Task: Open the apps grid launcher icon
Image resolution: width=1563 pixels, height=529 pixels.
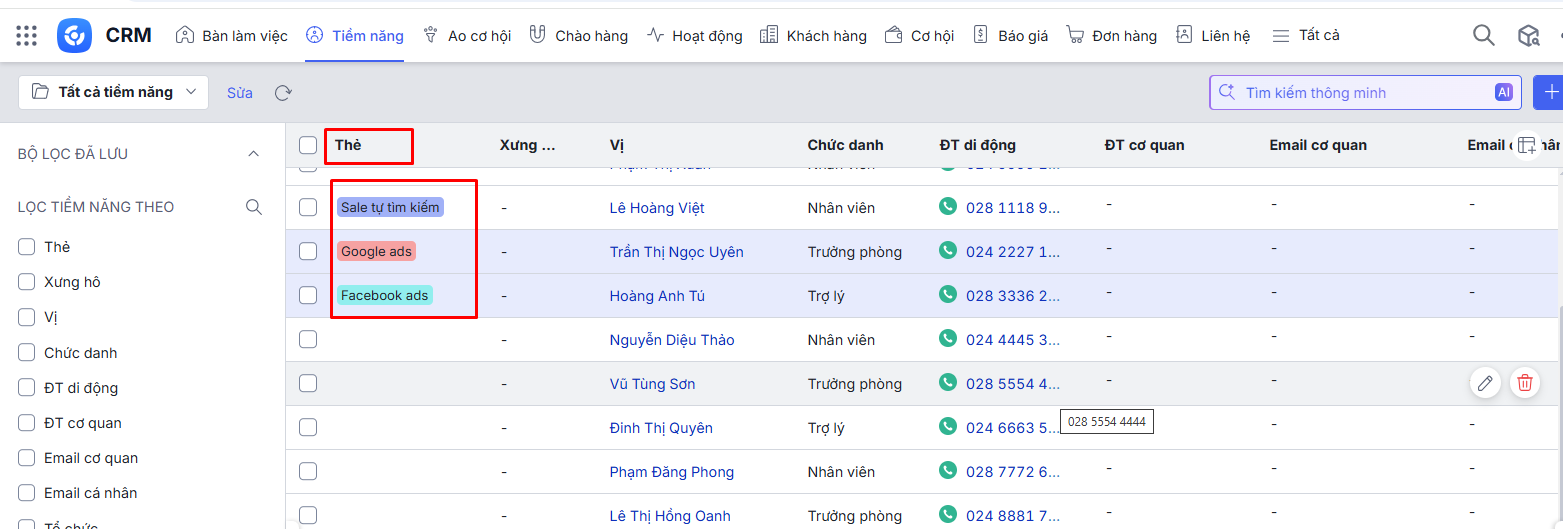Action: (27, 36)
